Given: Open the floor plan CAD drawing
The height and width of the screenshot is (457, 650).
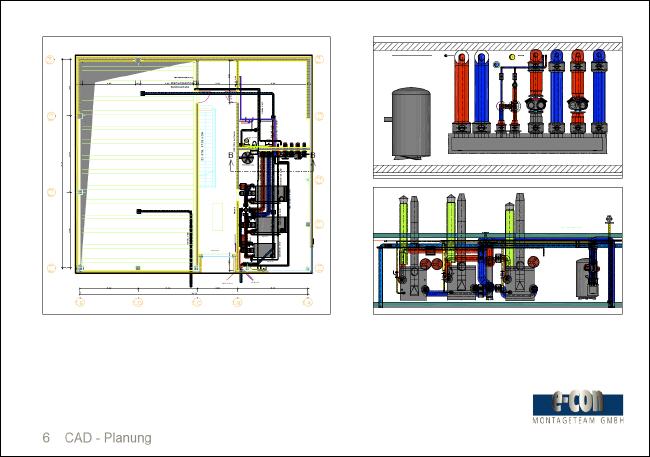Looking at the screenshot, I should click(187, 175).
